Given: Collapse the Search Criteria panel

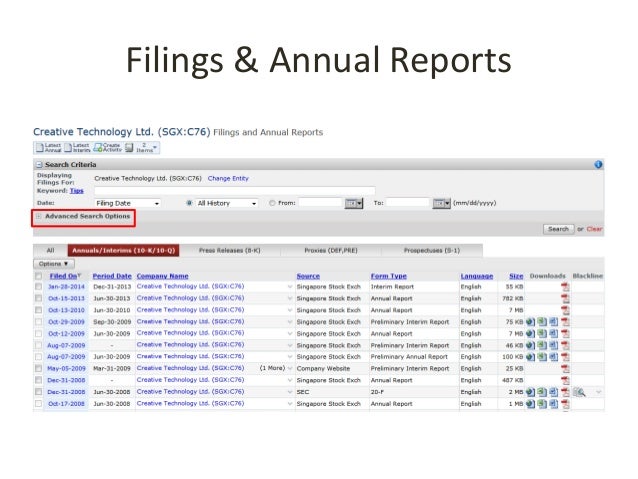Looking at the screenshot, I should [39, 165].
